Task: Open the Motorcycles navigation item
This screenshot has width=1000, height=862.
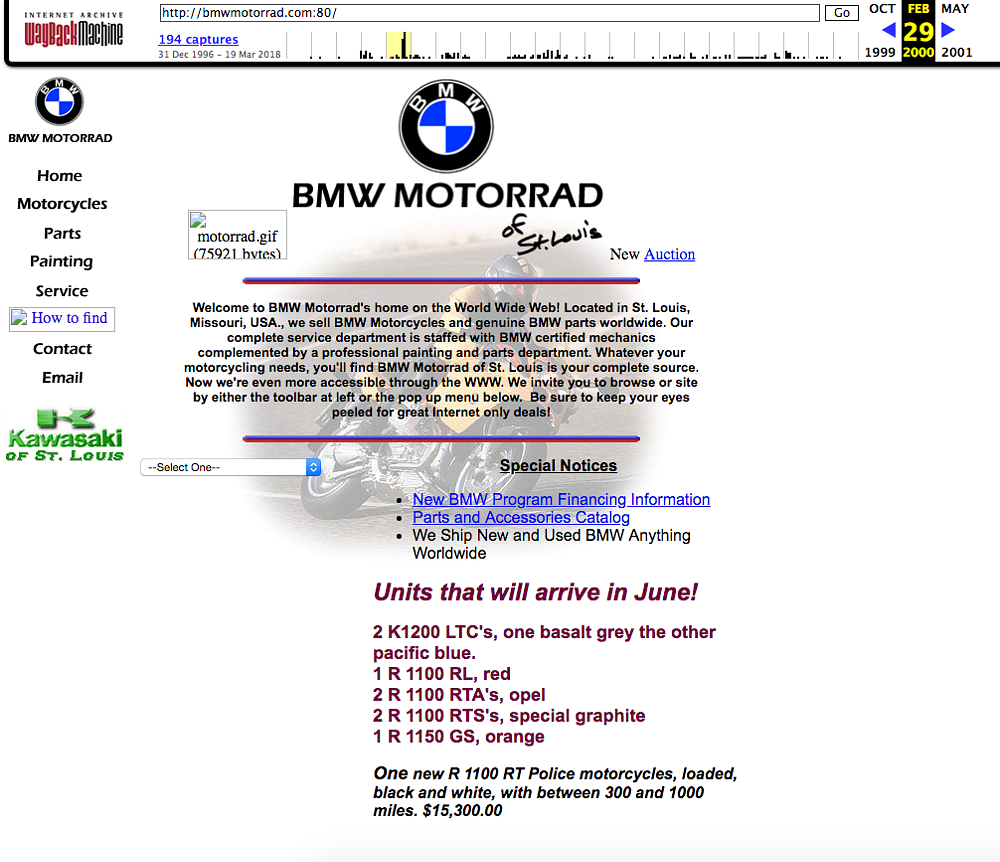Action: tap(62, 204)
